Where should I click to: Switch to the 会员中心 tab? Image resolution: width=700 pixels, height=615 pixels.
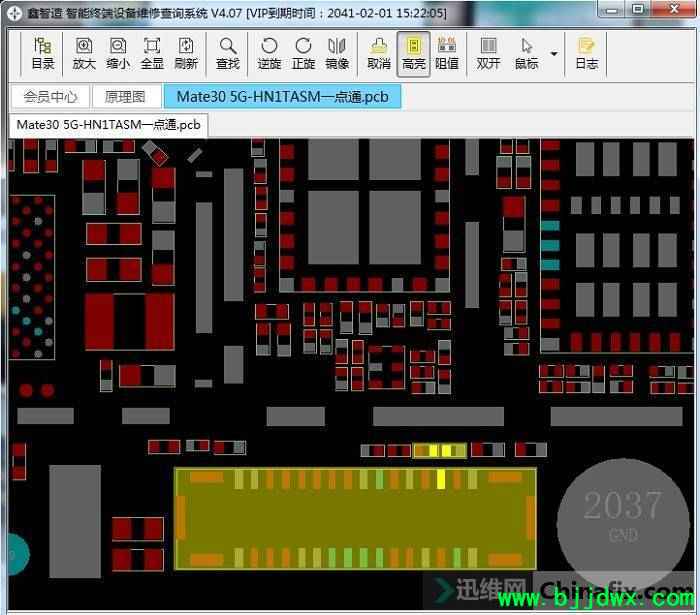50,96
